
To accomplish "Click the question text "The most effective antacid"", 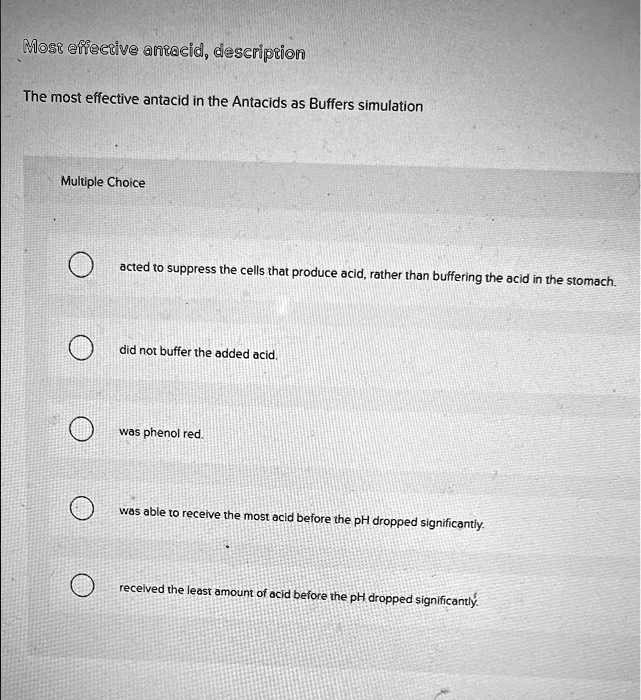I will pyautogui.click(x=222, y=104).
